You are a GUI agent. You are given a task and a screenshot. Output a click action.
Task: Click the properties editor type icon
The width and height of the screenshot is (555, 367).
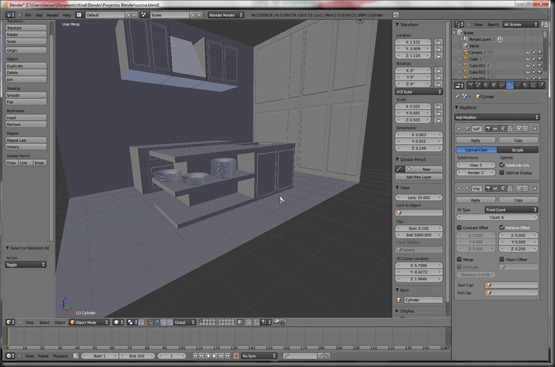pos(459,85)
